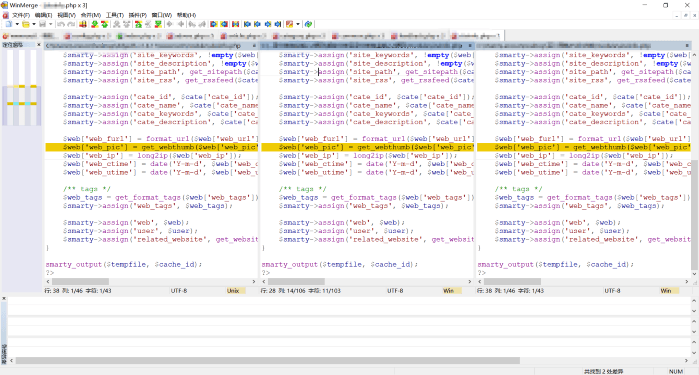Click the right pane scroll-down arrow
The height and width of the screenshot is (375, 699).
(694, 274)
